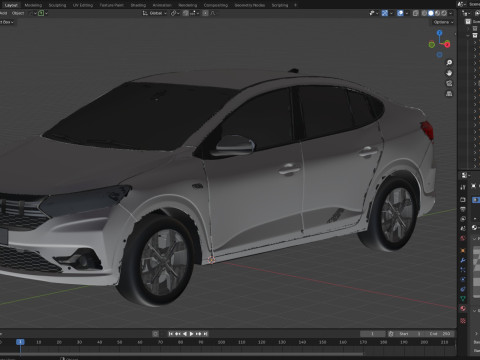This screenshot has width=480, height=360.
Task: Open the Tool properties tab icon
Action: [x=463, y=187]
